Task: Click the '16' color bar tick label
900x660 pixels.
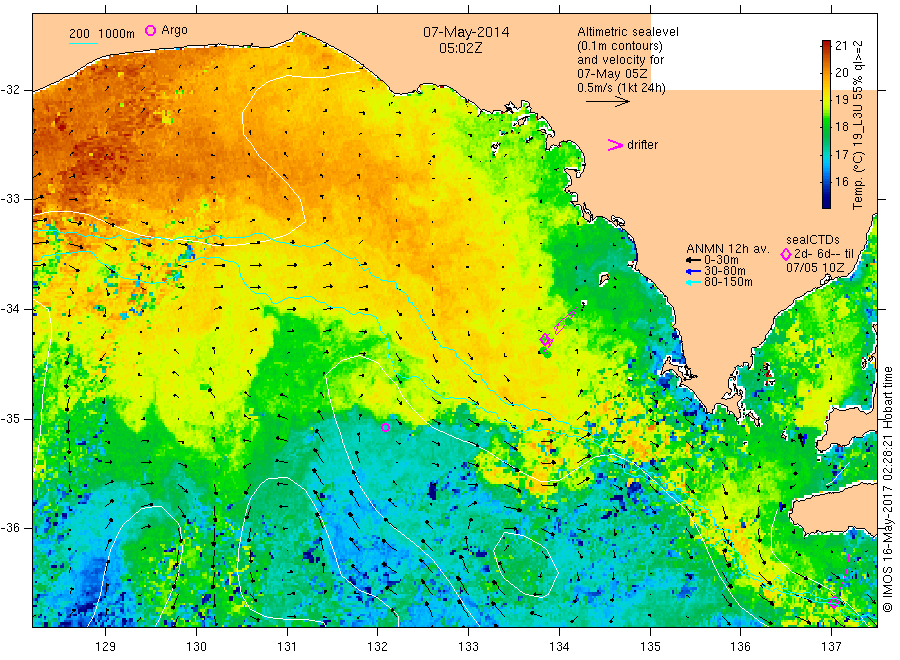Action: 841,182
